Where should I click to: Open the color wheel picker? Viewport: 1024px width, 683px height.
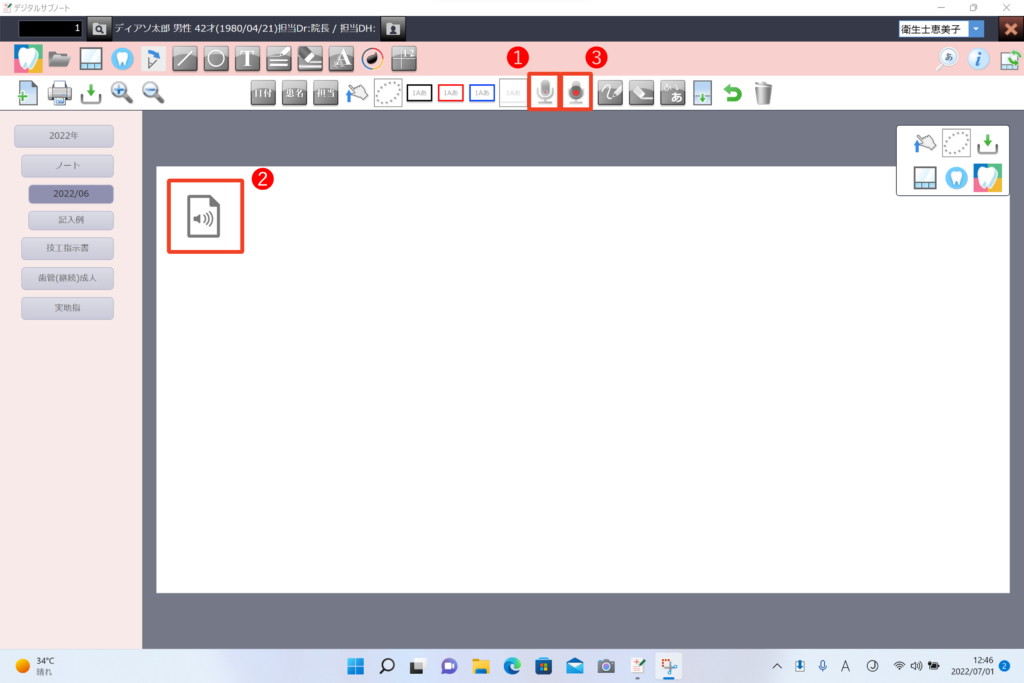tap(373, 58)
